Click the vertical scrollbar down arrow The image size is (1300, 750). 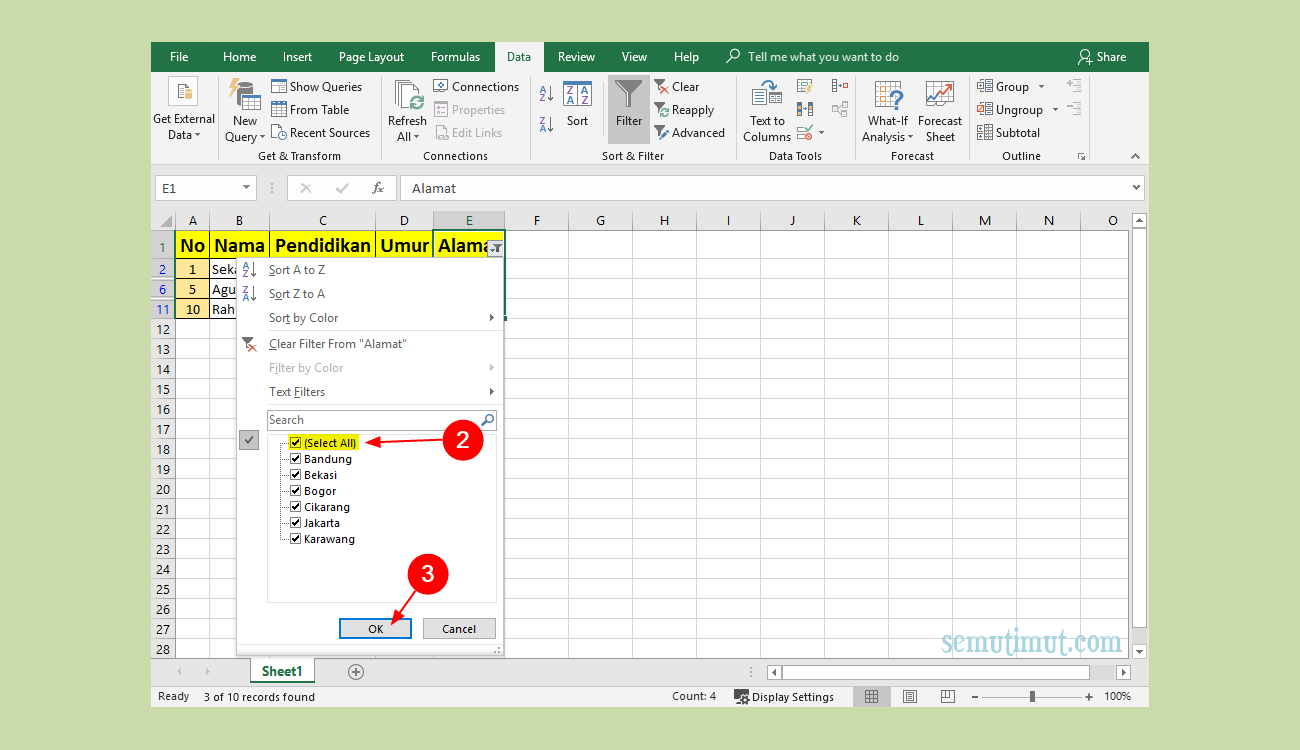coord(1139,651)
